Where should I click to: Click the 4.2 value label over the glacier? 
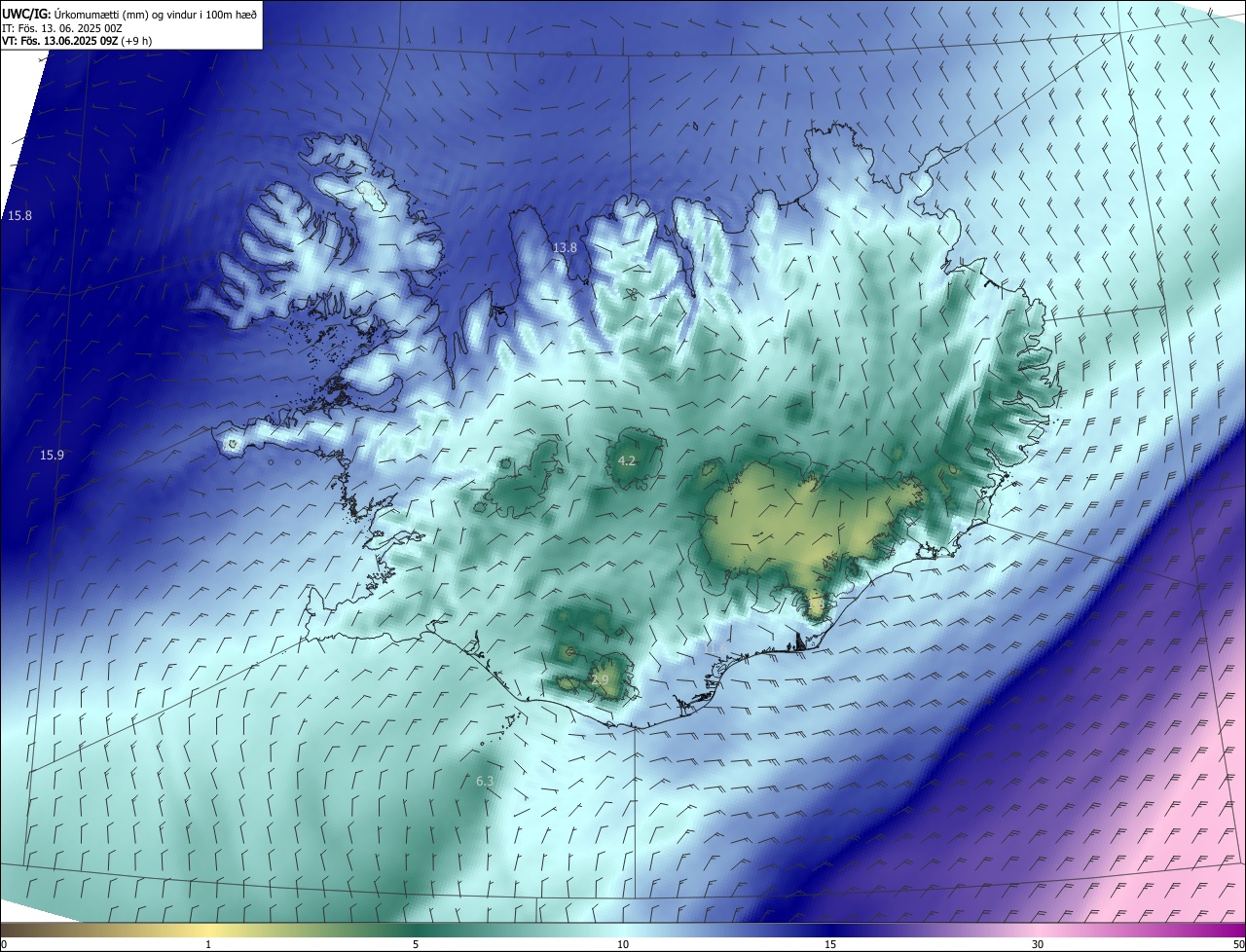tap(627, 460)
